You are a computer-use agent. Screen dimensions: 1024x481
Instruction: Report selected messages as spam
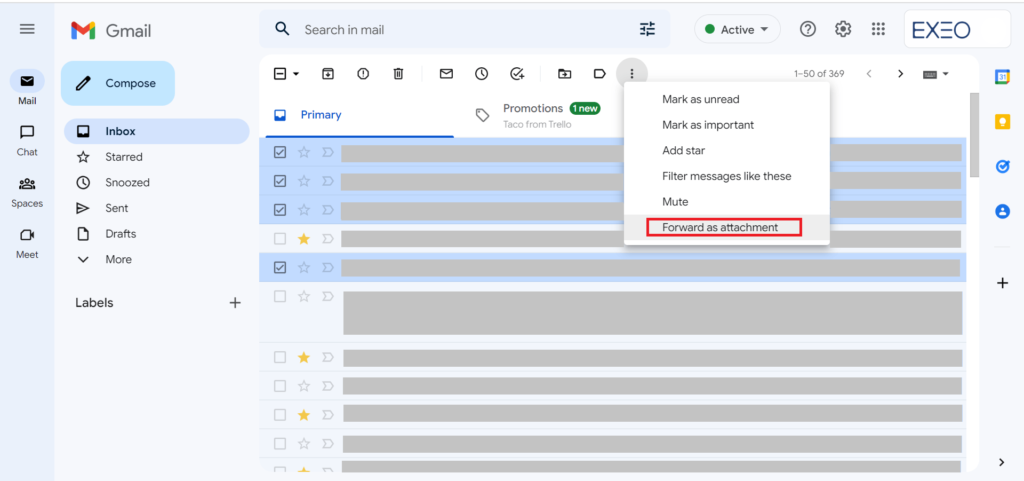tap(363, 74)
